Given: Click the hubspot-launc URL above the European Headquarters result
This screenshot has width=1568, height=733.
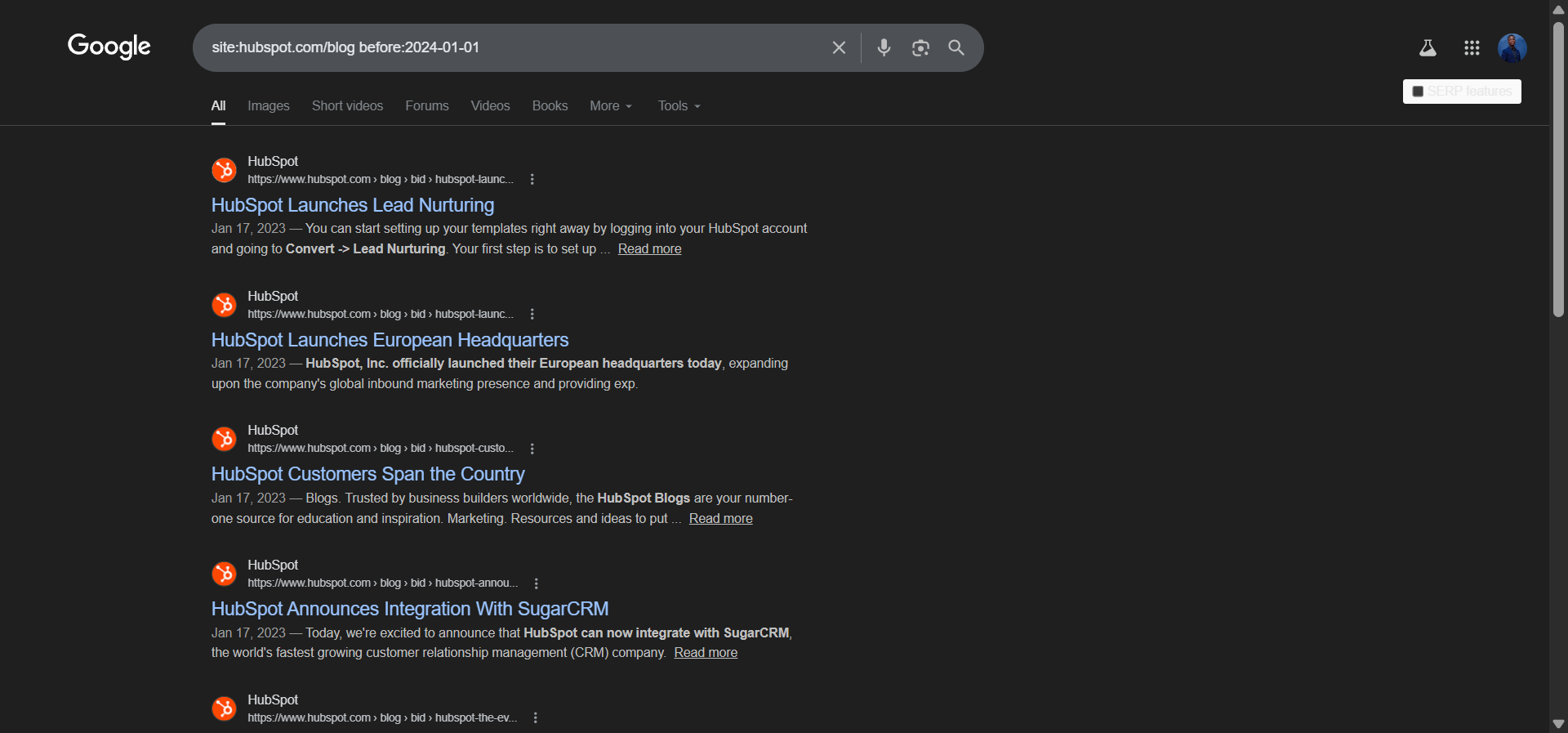Looking at the screenshot, I should pos(381,314).
